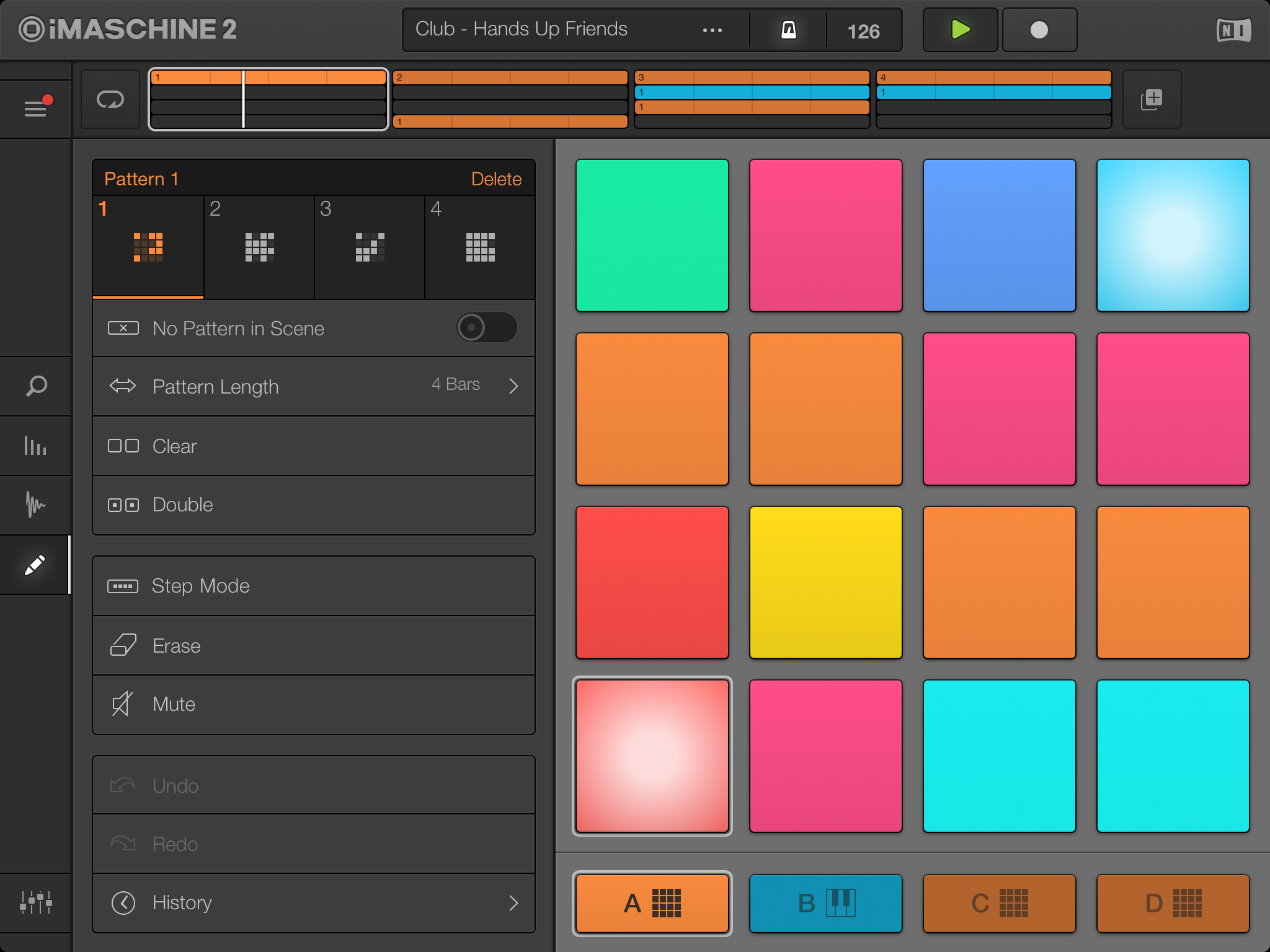Screen dimensions: 1270x952
Task: Select scene 2 in the arranger
Action: click(x=510, y=99)
